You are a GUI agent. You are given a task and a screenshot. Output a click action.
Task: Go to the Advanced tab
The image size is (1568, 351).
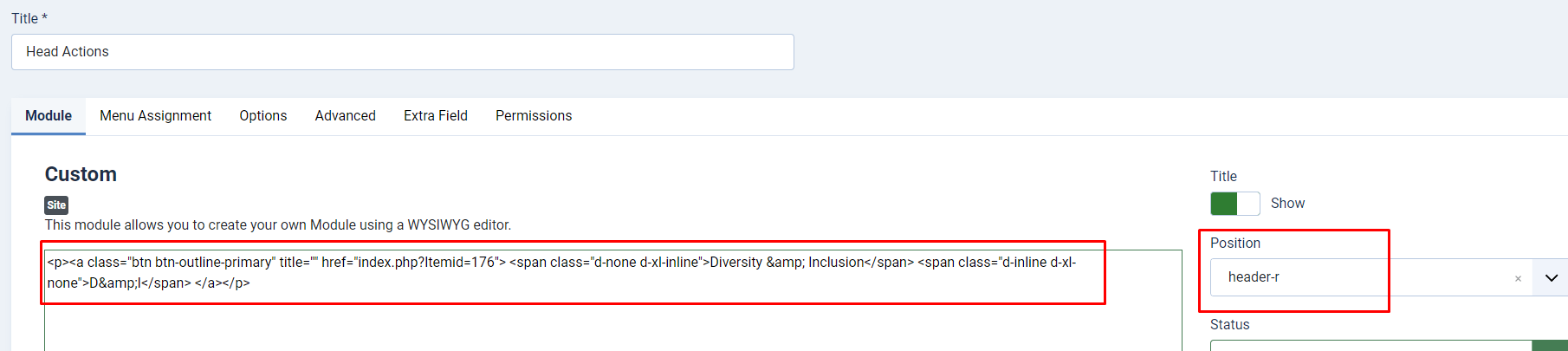click(x=345, y=116)
